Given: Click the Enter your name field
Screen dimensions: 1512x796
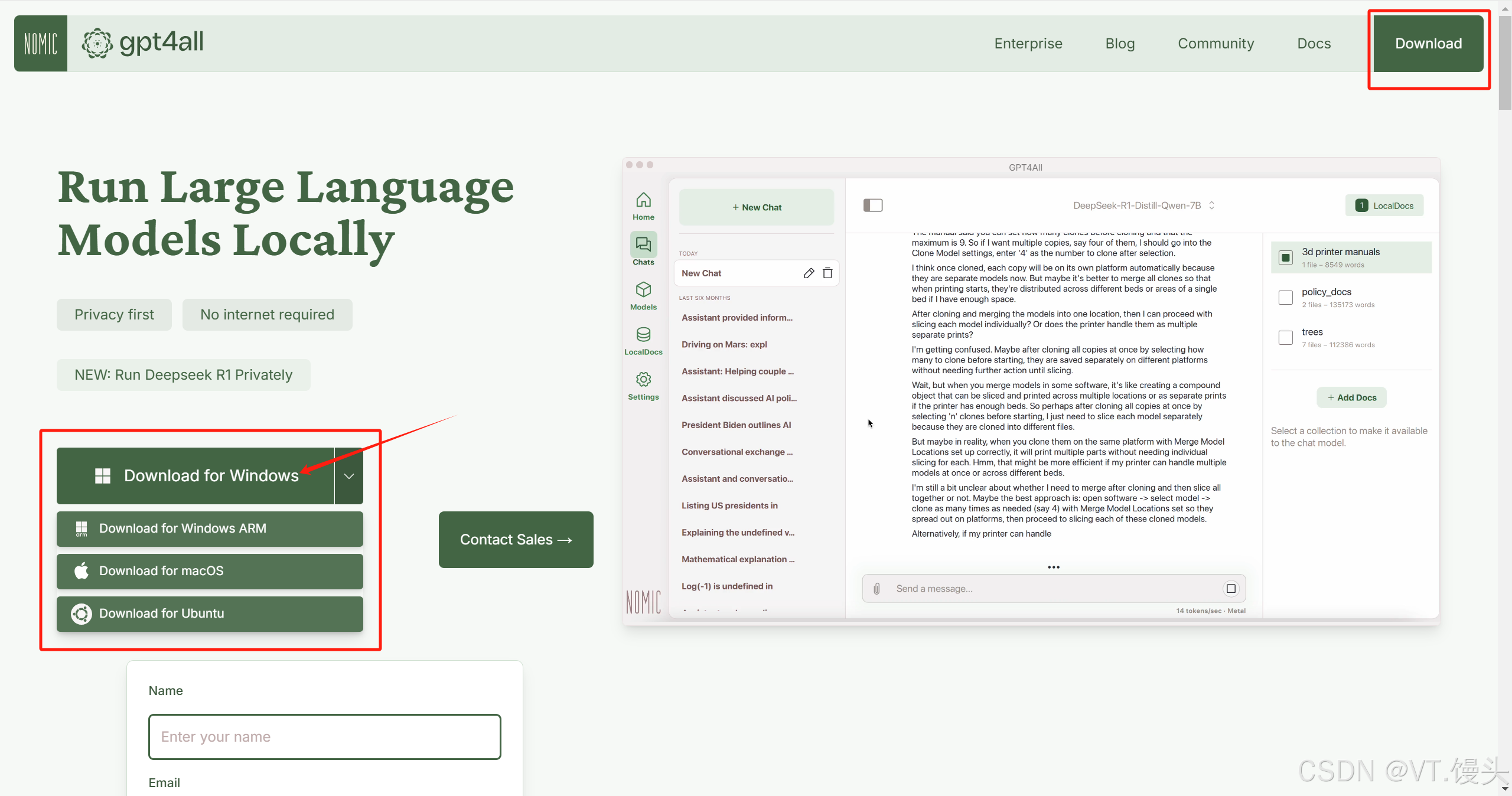Looking at the screenshot, I should [325, 737].
